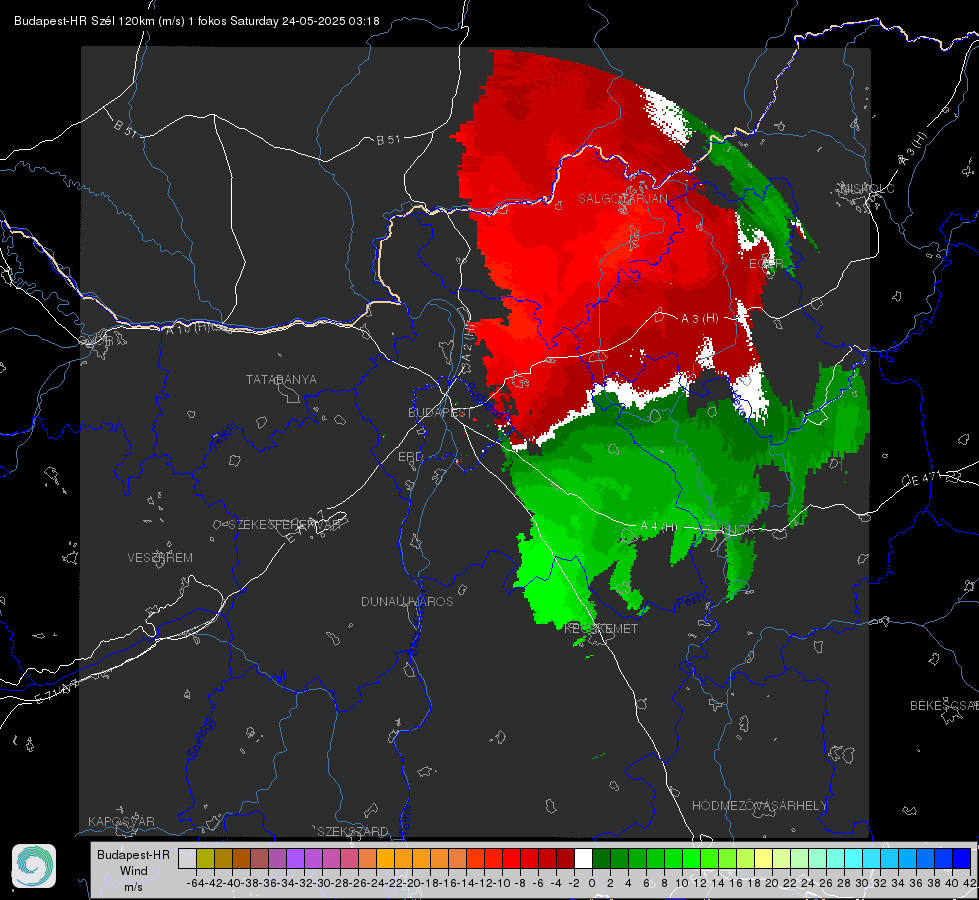979x900 pixels.
Task: Select the purple legend swatch between -34 and -32
Action: coord(295,858)
